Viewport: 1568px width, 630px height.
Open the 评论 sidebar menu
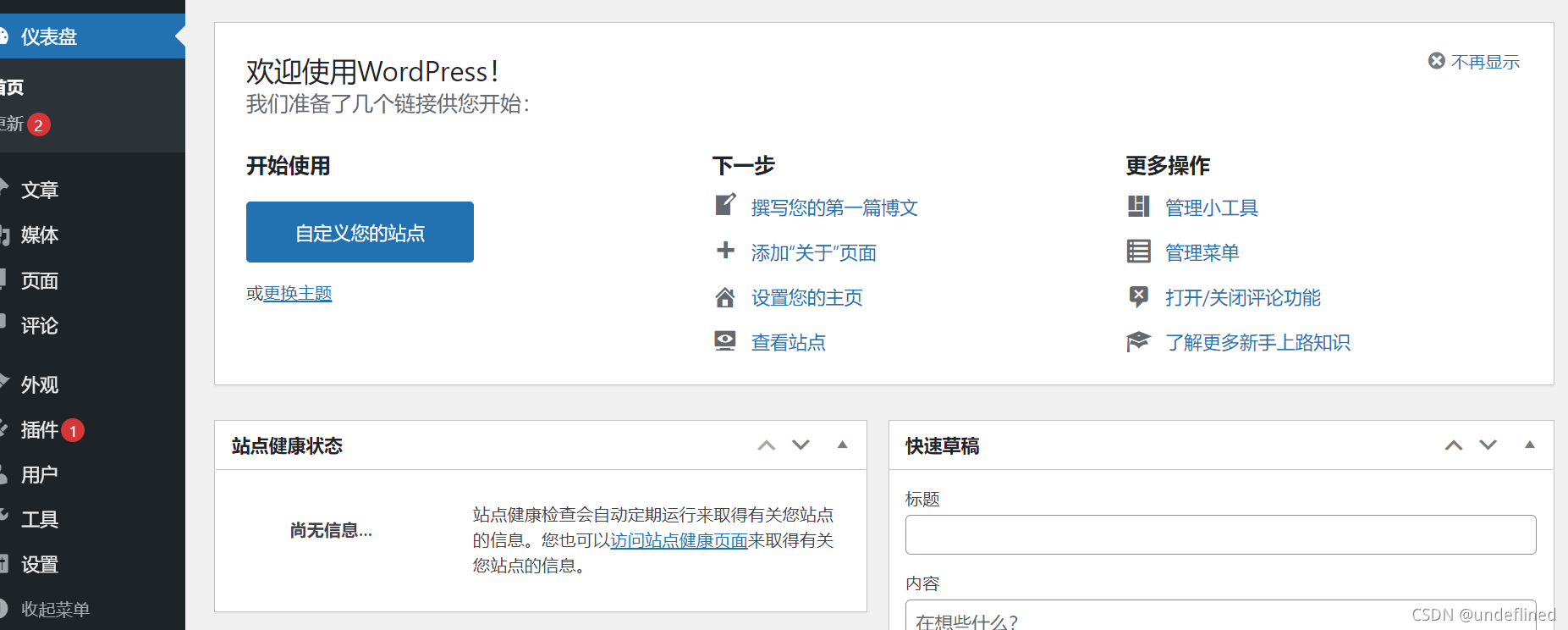92,325
